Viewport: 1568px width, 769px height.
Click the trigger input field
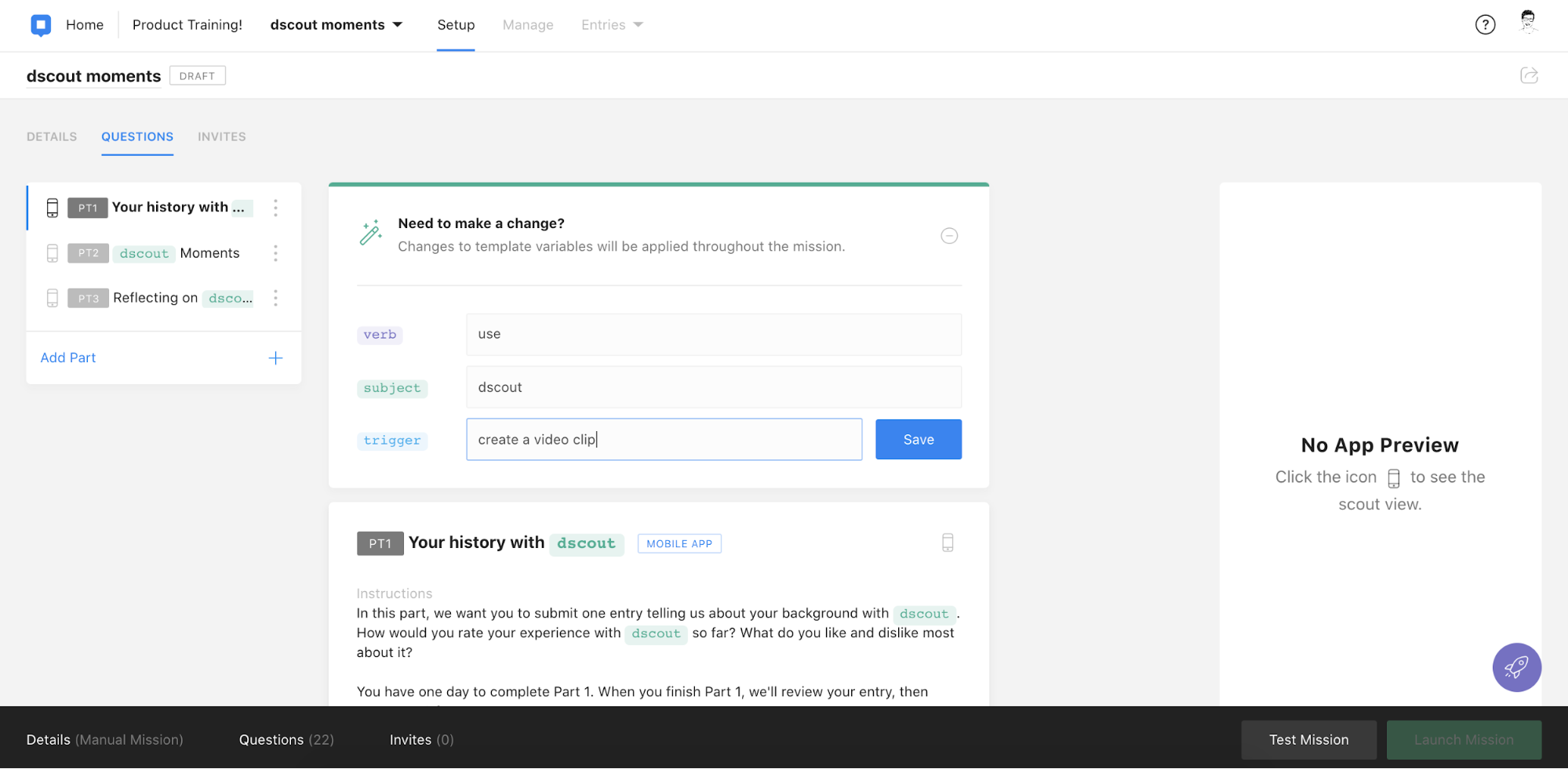664,440
